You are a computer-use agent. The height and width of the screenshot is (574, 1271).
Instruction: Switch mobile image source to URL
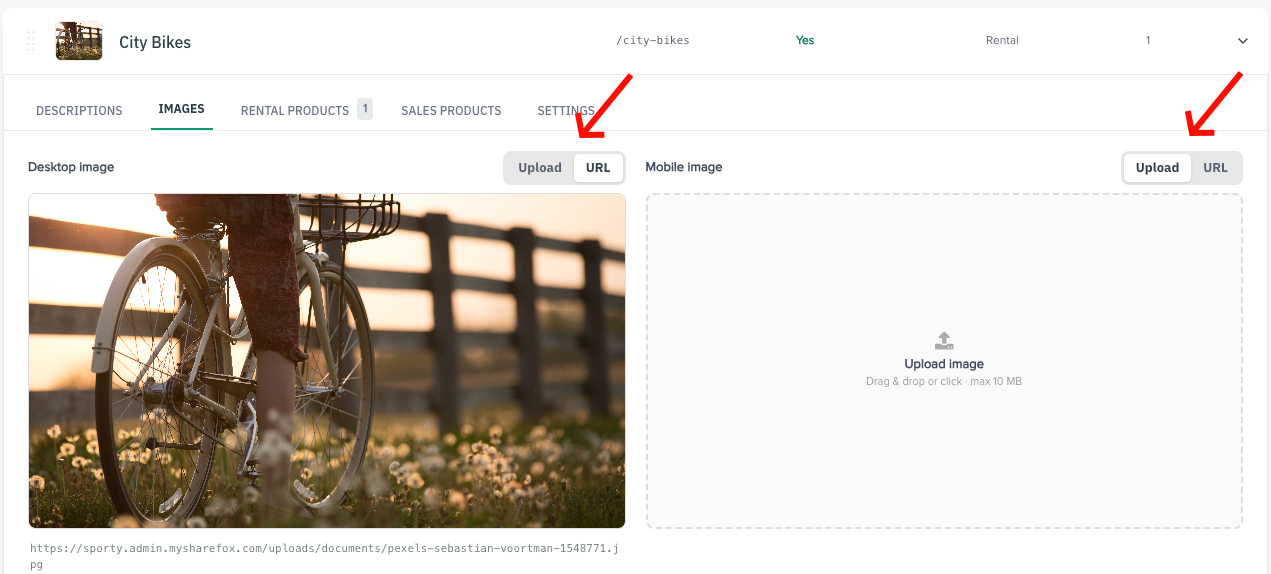pos(1215,168)
